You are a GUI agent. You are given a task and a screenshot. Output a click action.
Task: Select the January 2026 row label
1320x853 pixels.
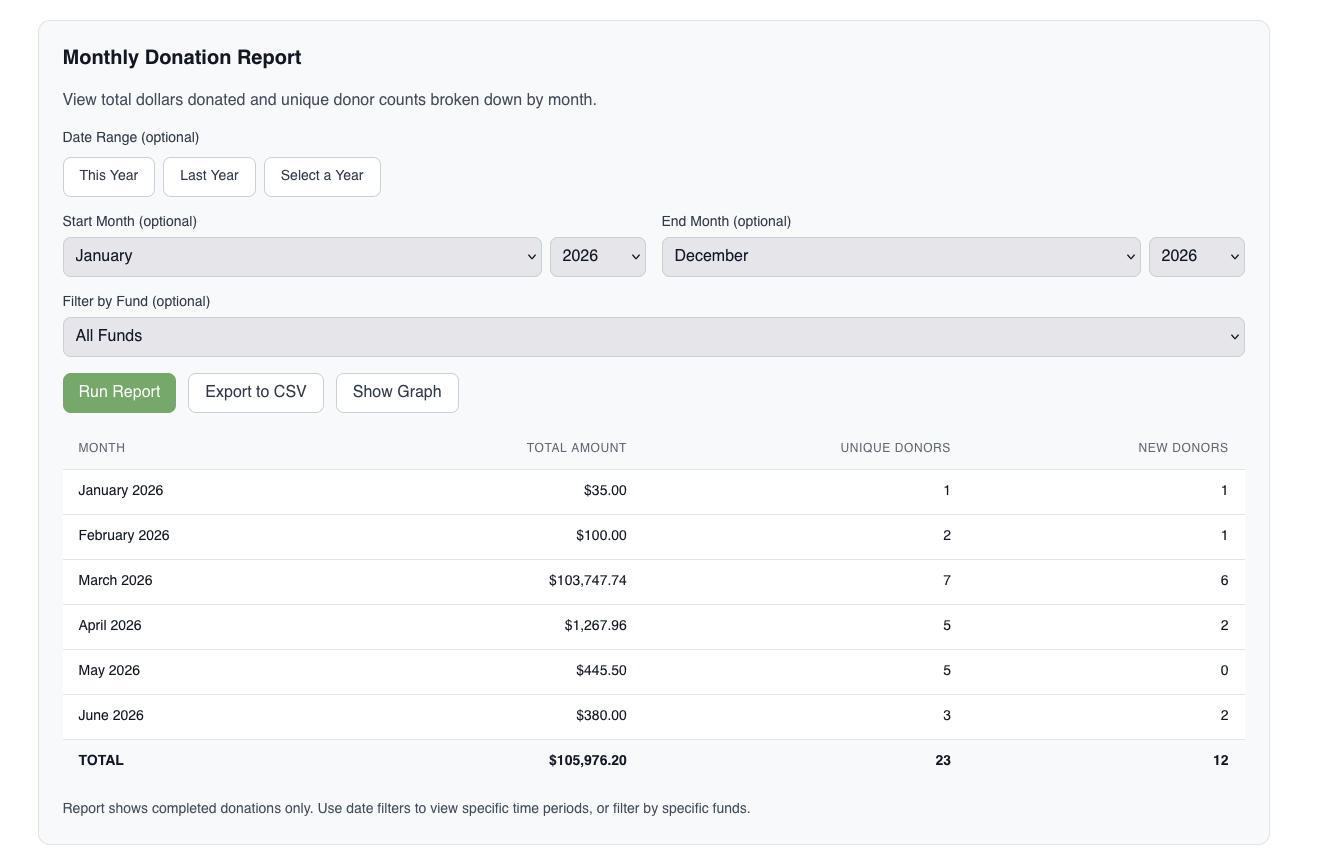(121, 491)
